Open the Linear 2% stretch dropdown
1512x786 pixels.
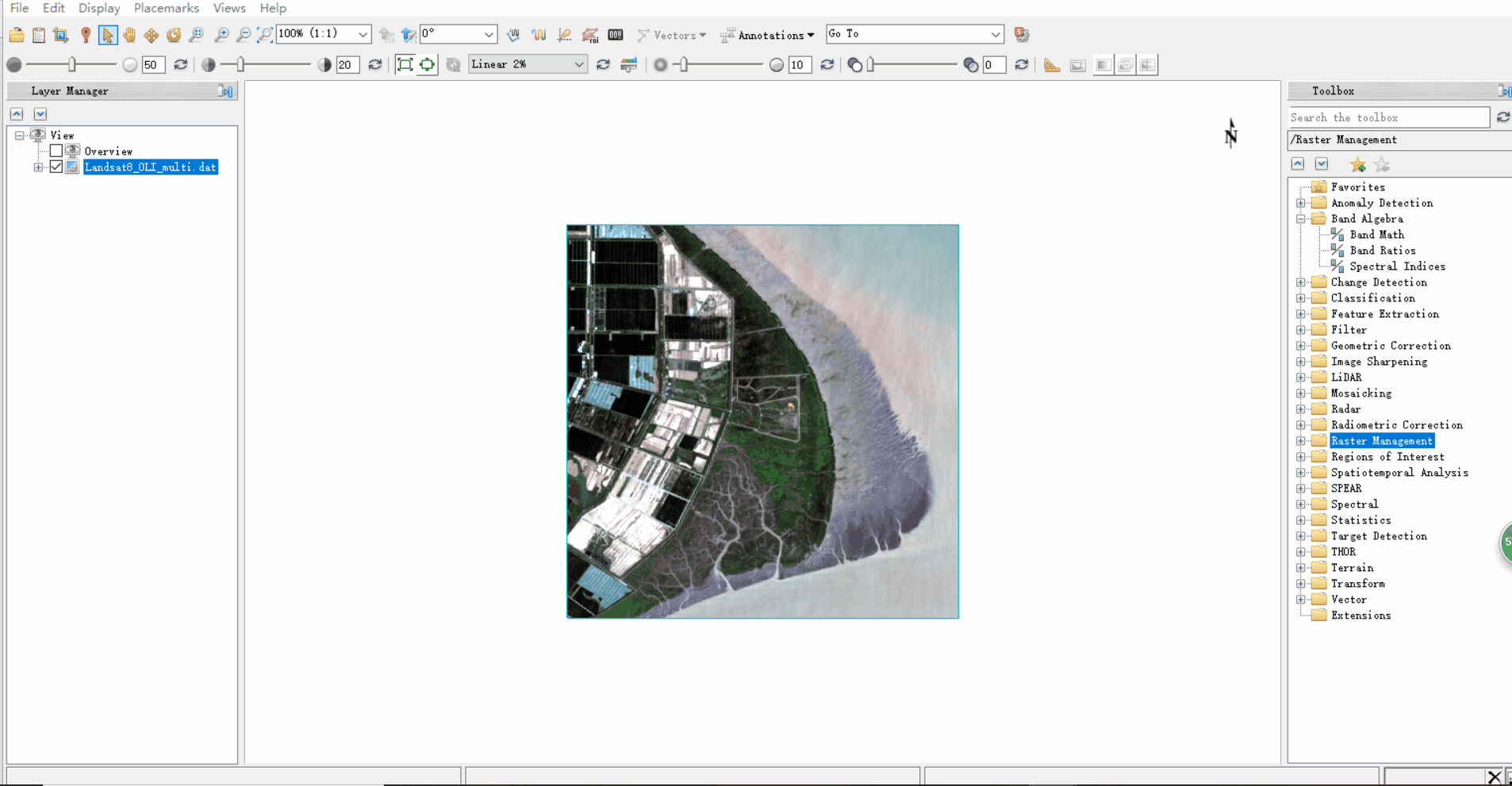click(x=579, y=64)
